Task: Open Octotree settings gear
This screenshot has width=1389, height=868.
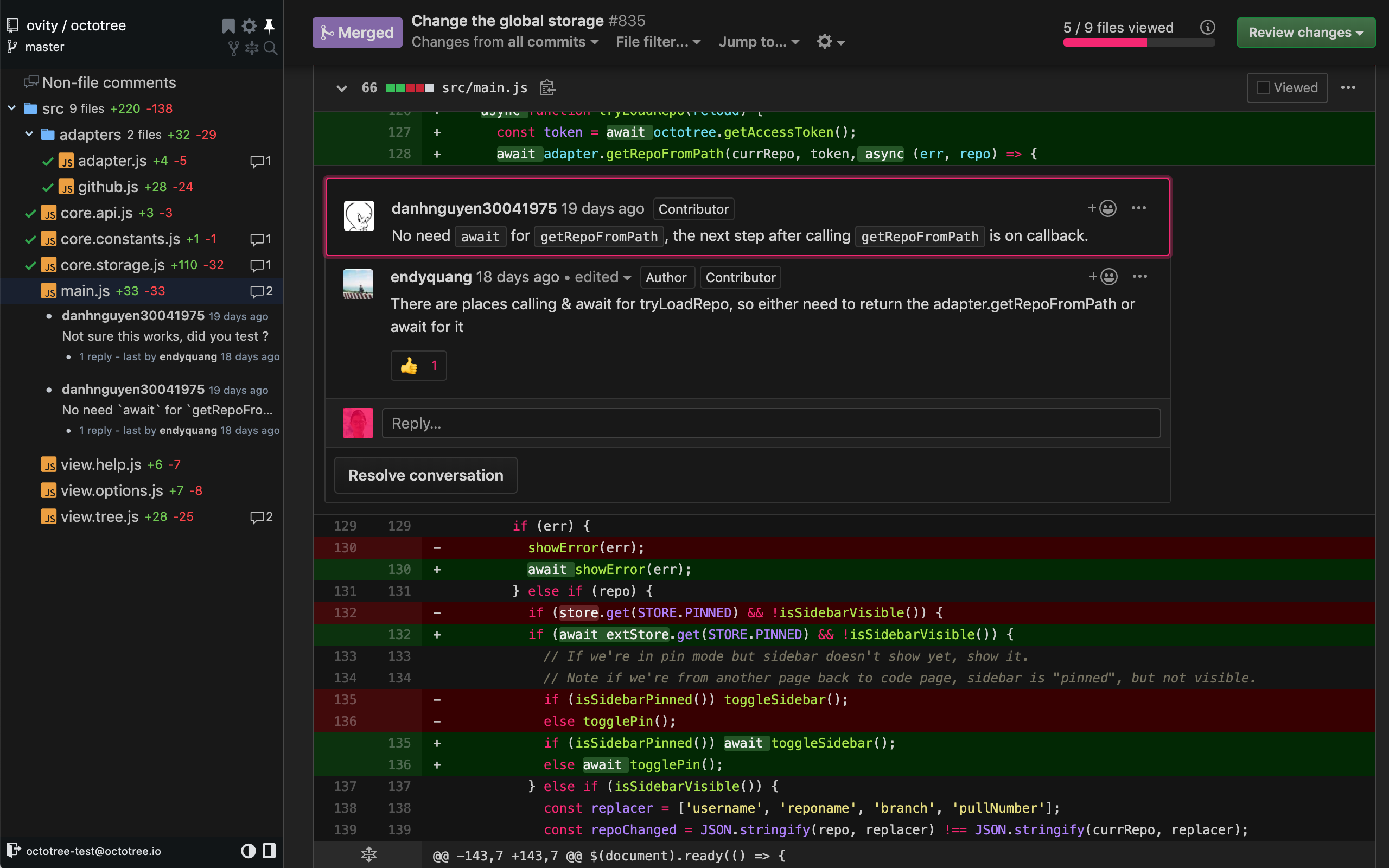Action: 249,25
